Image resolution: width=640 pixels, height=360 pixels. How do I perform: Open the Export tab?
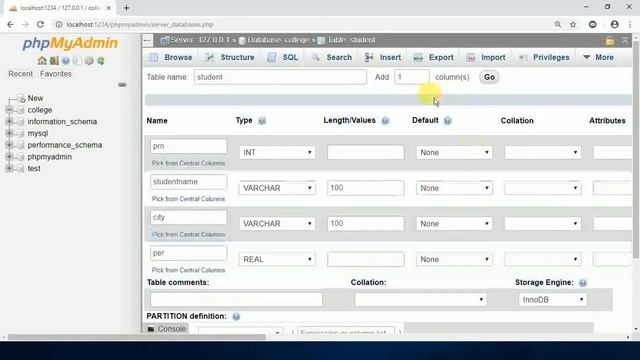433,58
